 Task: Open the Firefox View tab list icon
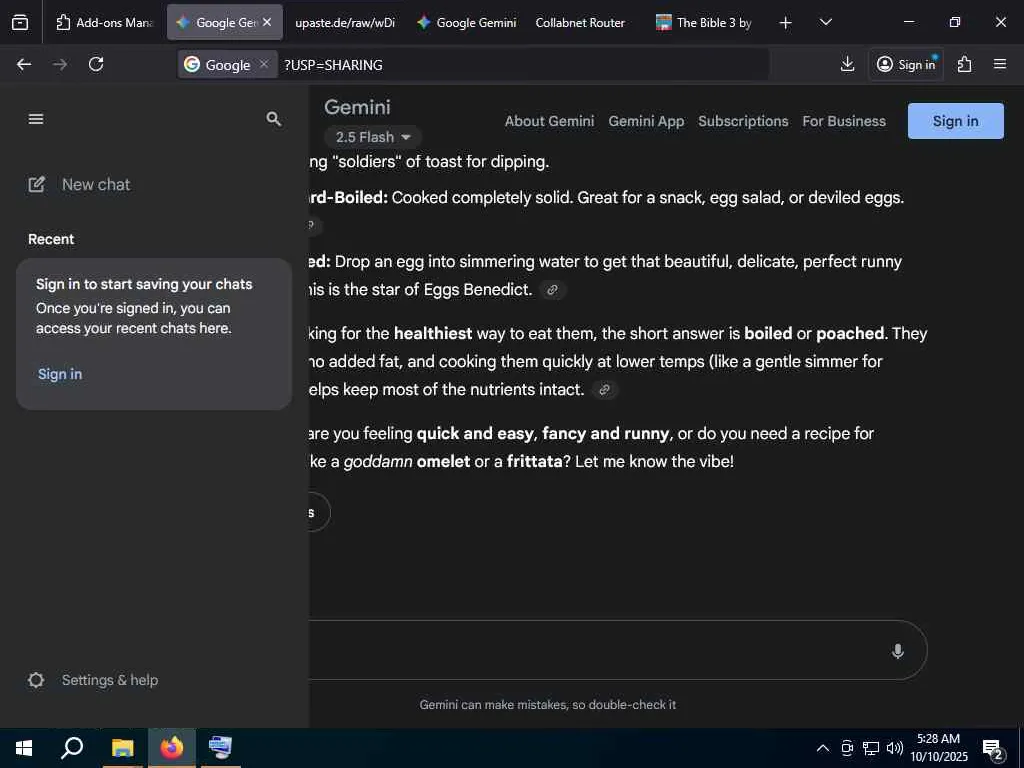point(20,22)
